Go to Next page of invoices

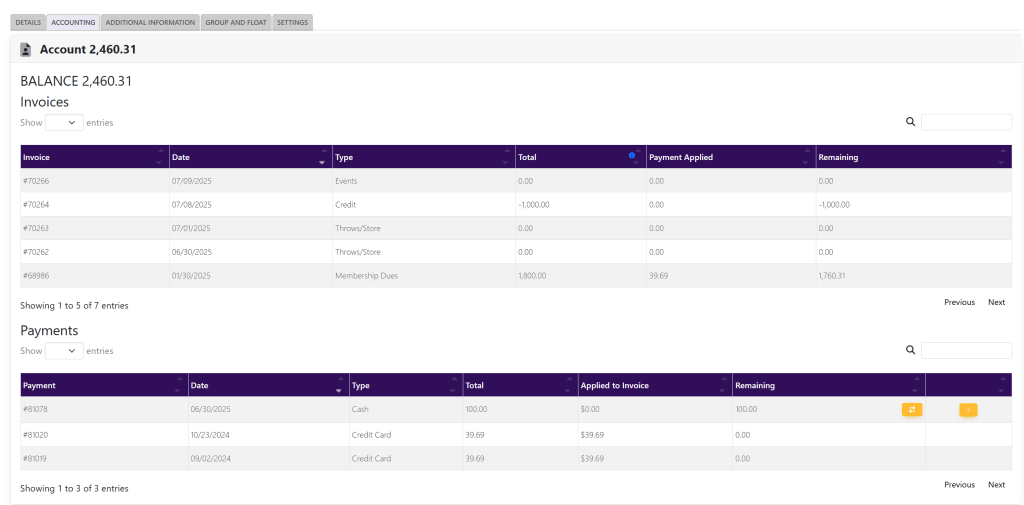pos(996,302)
